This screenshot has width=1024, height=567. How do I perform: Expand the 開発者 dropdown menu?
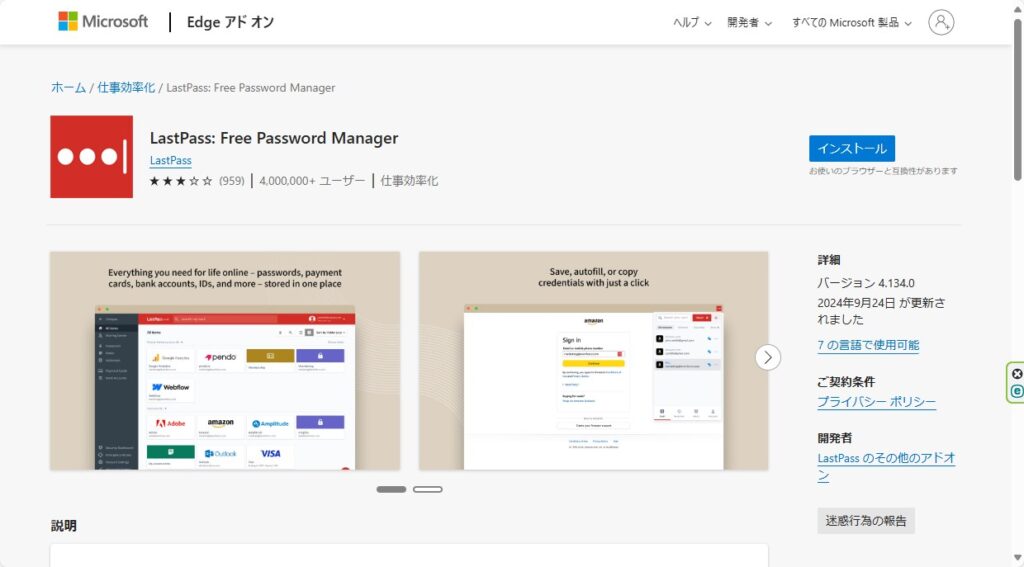tap(749, 23)
